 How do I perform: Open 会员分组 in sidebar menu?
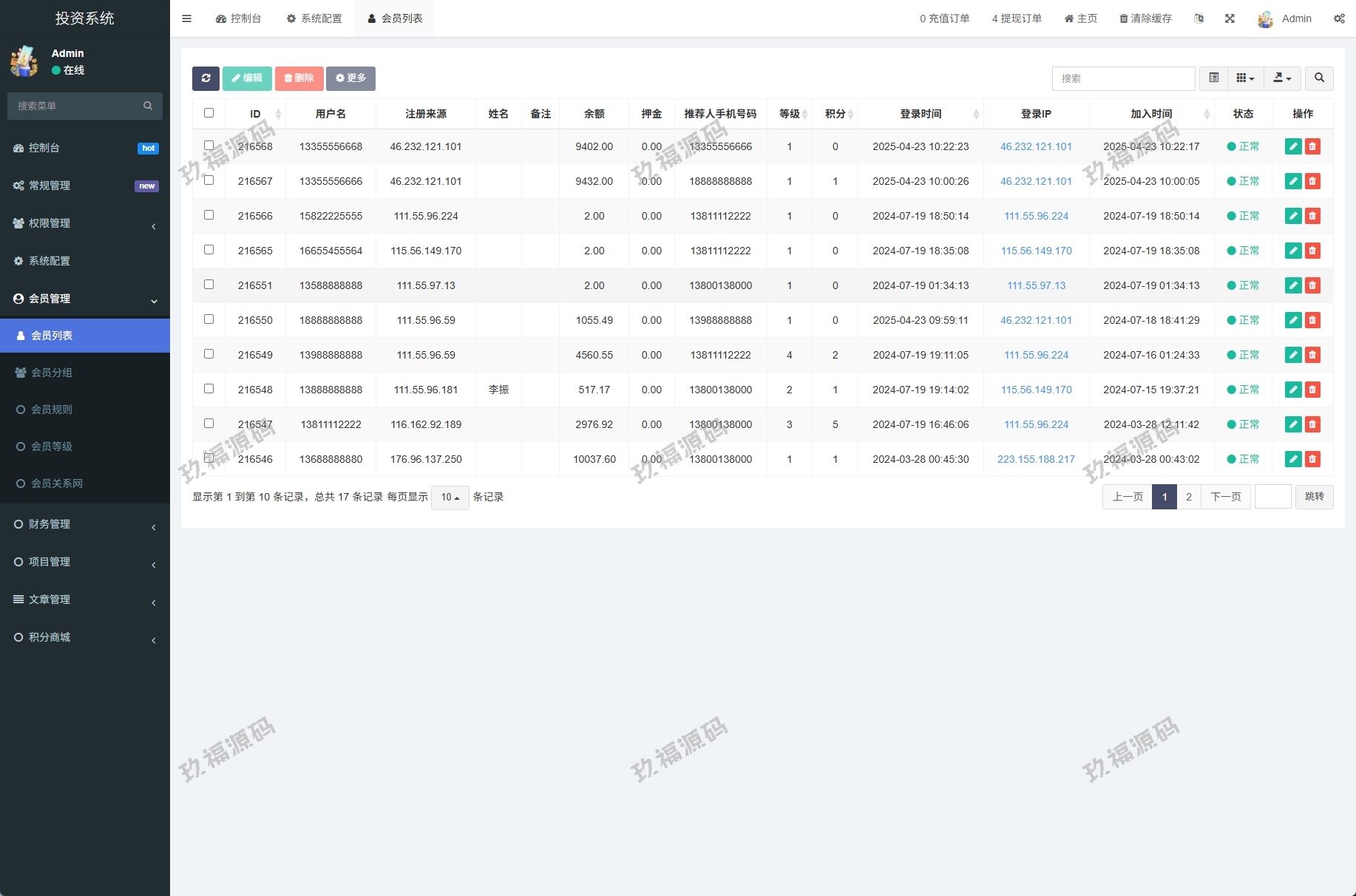[x=52, y=373]
